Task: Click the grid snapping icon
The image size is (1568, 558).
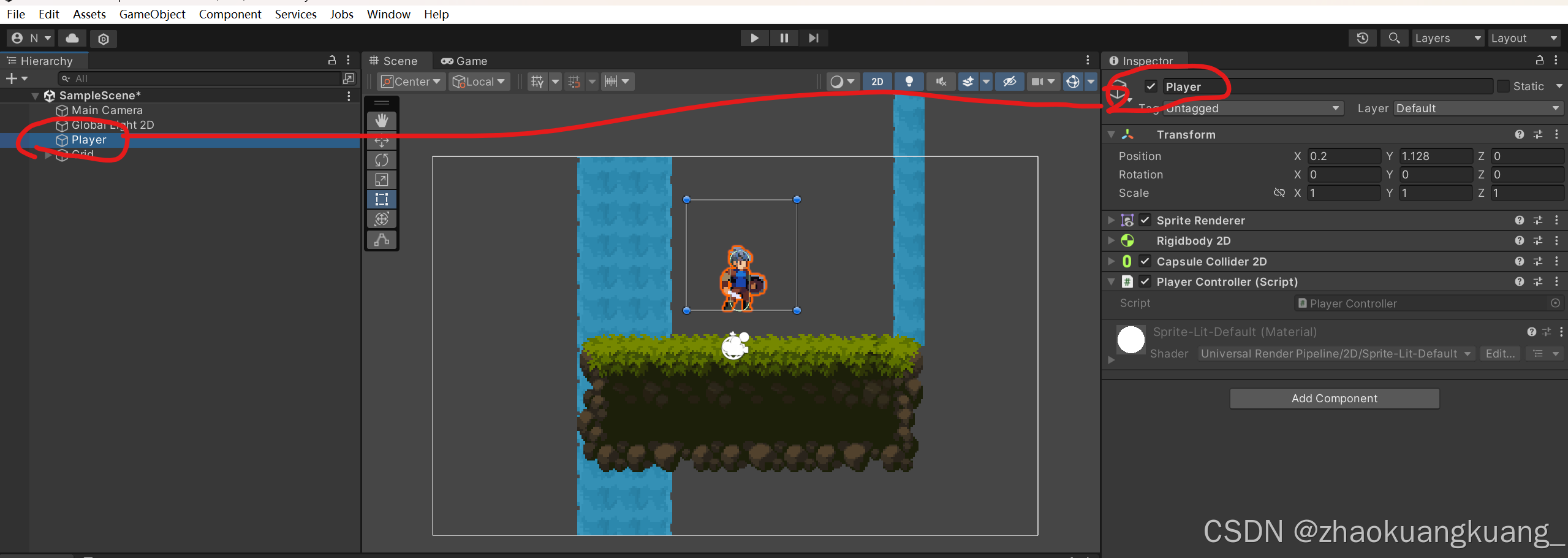Action: 537,82
